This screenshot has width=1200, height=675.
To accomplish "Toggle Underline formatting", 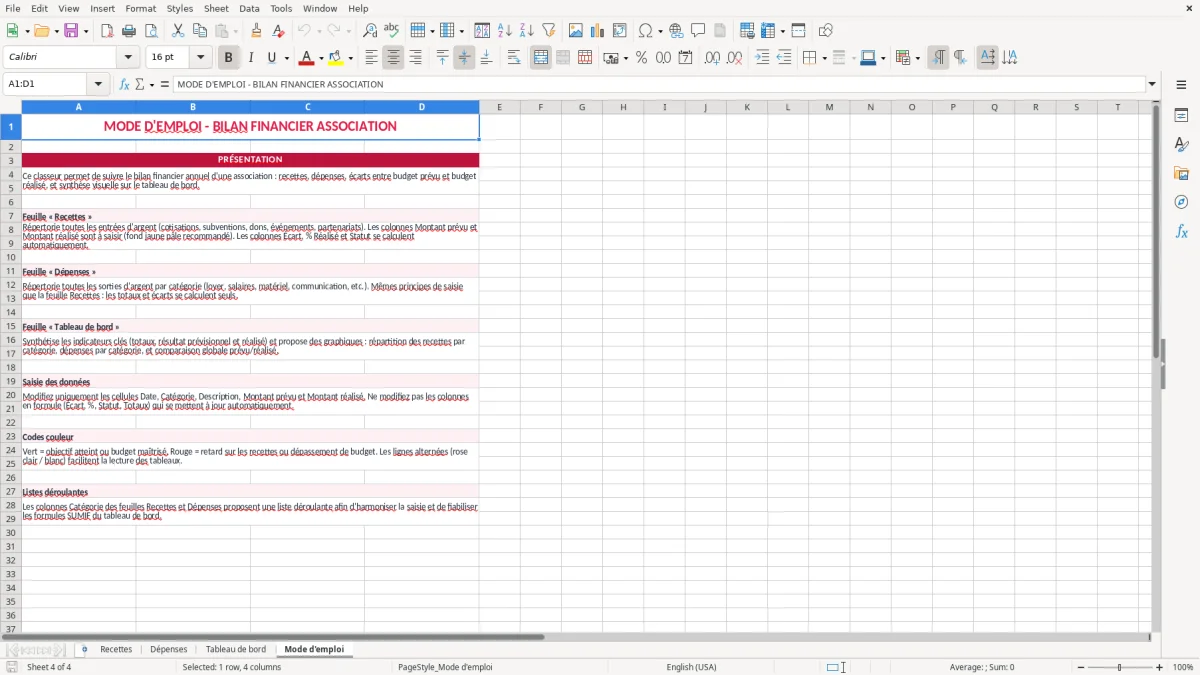I will 272,58.
